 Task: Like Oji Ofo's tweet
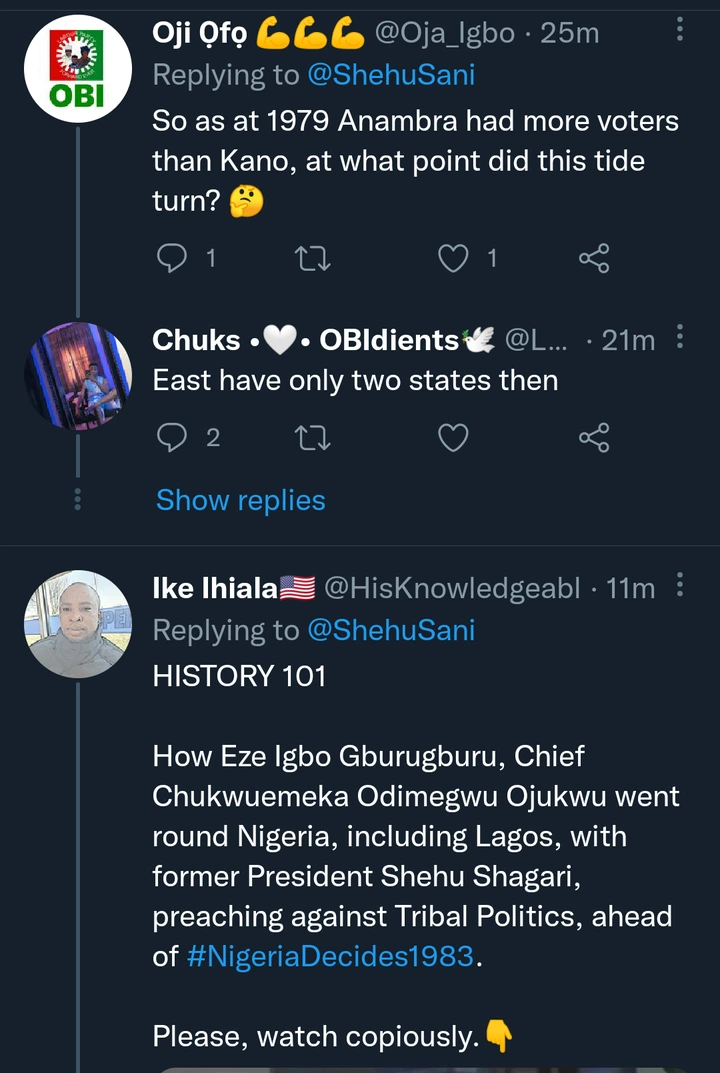(x=455, y=260)
